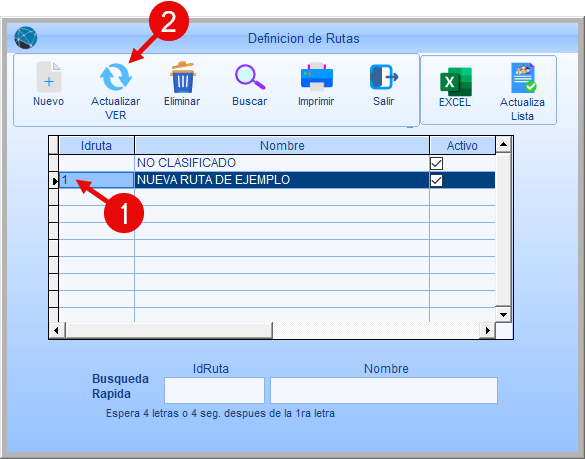Viewport: 585px width, 459px height.
Task: Click the Nuevo document icon
Action: click(49, 77)
